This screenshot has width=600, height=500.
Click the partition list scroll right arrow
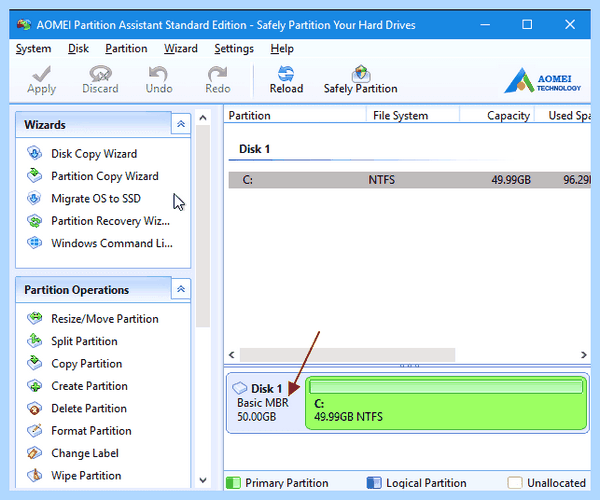(x=584, y=355)
